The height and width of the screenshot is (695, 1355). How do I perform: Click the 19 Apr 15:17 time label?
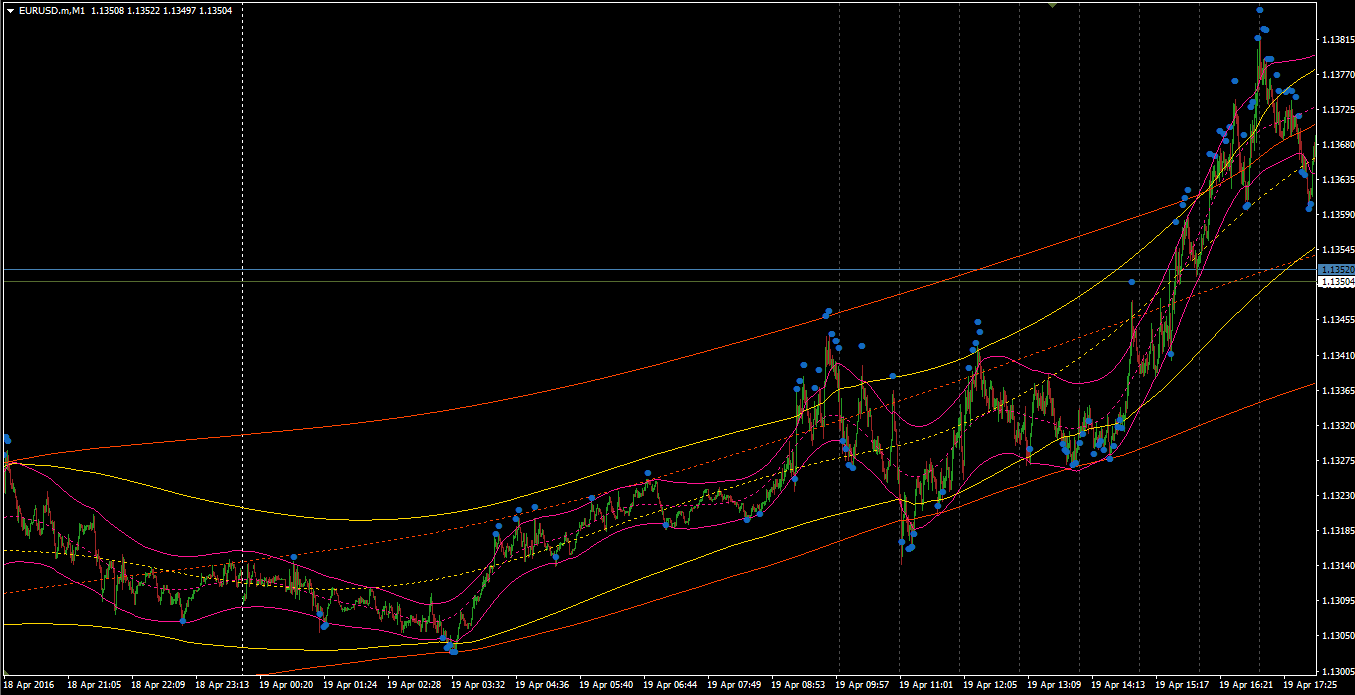pyautogui.click(x=1183, y=686)
